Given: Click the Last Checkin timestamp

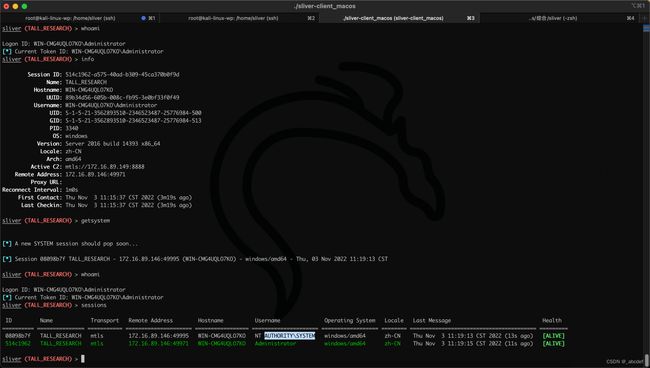Looking at the screenshot, I should (x=129, y=205).
